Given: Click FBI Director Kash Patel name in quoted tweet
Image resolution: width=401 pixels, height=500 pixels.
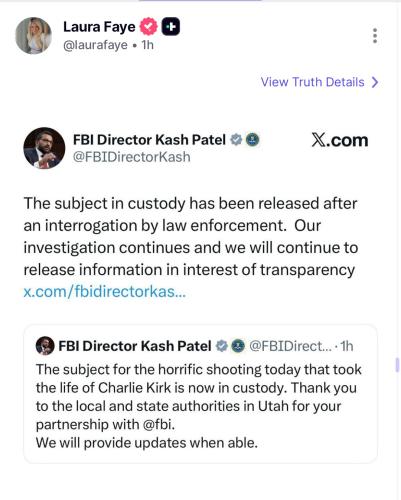Looking at the screenshot, I should point(135,346).
